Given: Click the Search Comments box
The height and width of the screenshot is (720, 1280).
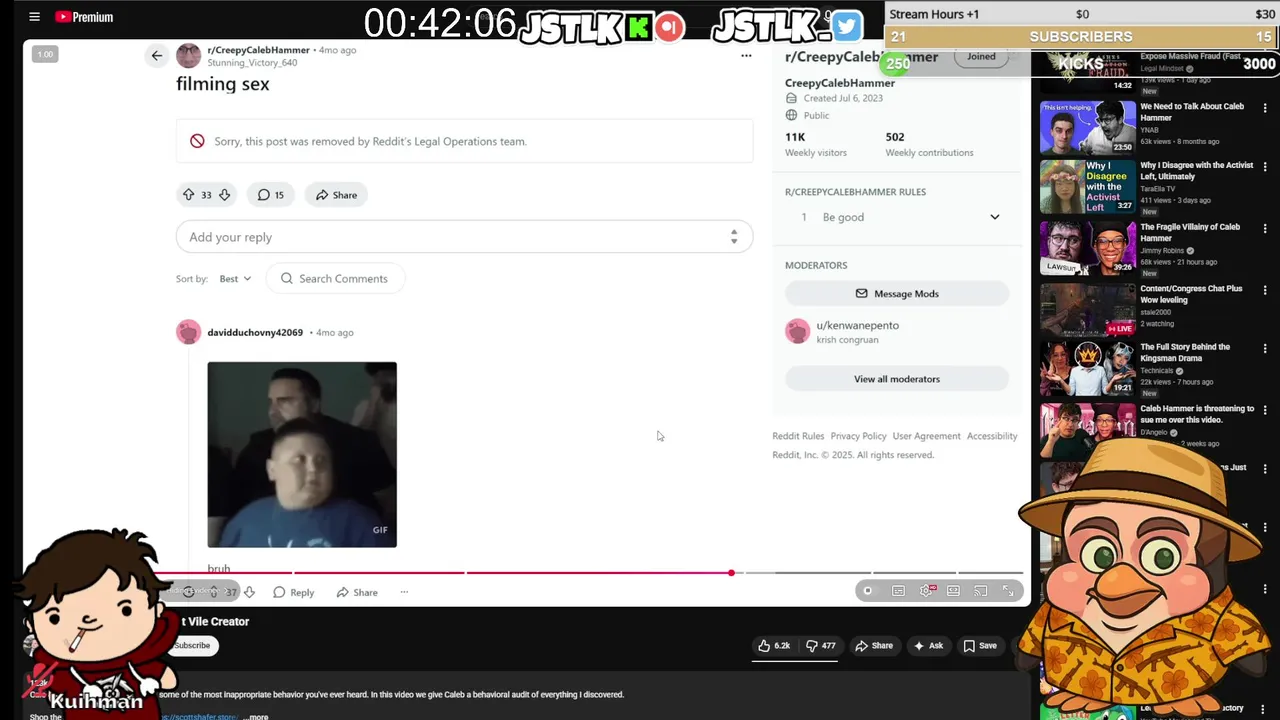Looking at the screenshot, I should 335,279.
